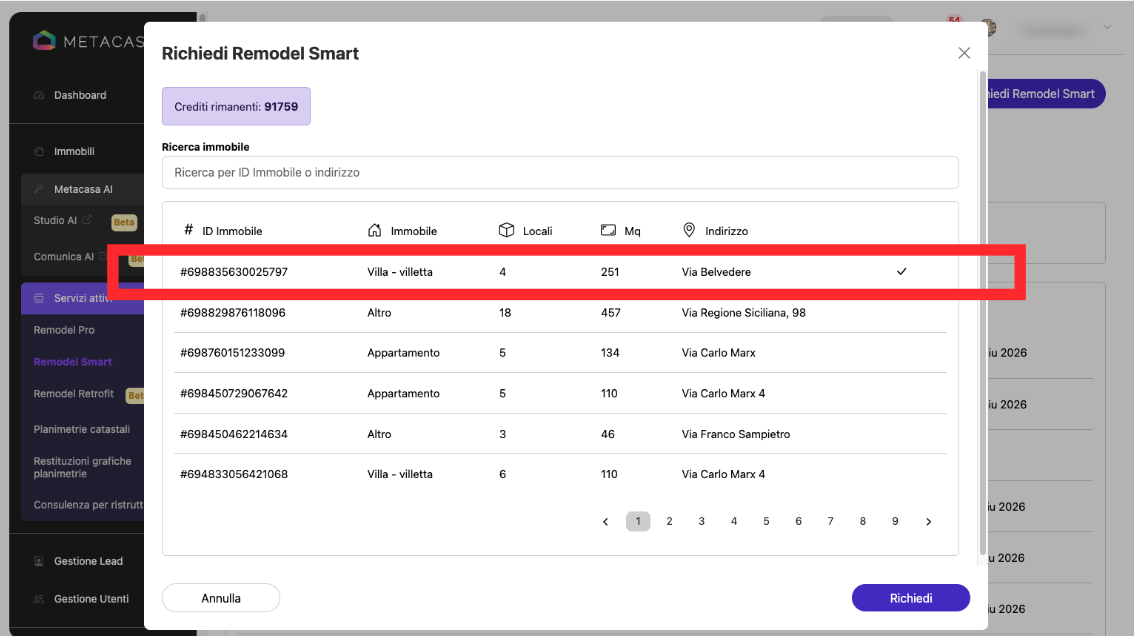Click the Richiedi button

point(911,598)
